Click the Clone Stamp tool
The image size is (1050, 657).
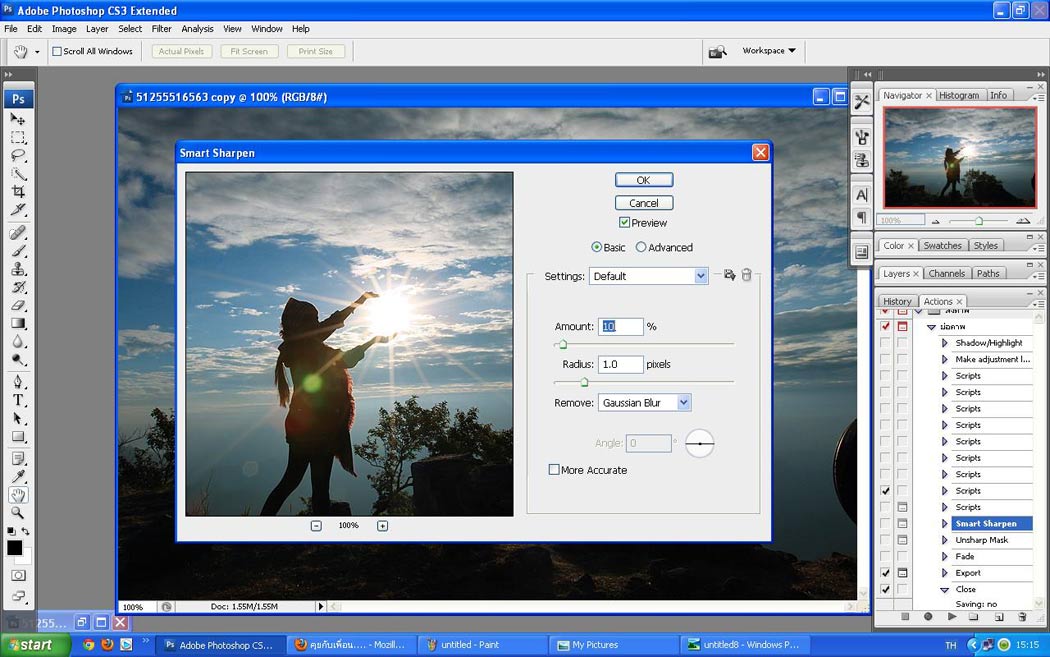pos(18,269)
